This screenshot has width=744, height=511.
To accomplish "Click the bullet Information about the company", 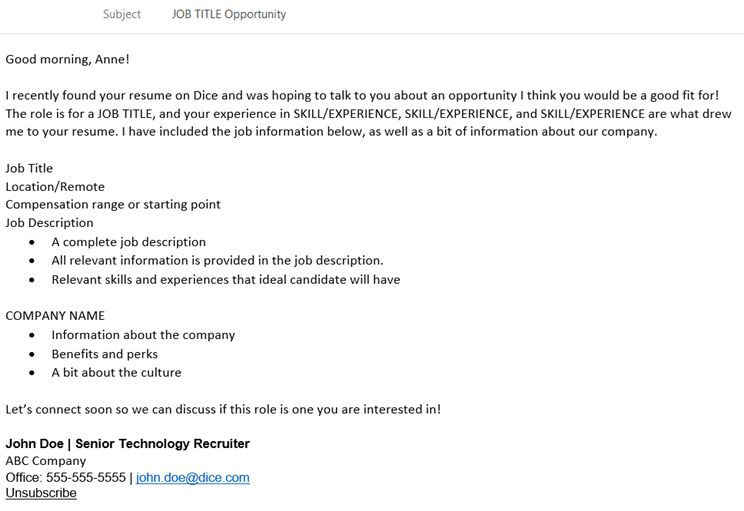I will tap(143, 335).
